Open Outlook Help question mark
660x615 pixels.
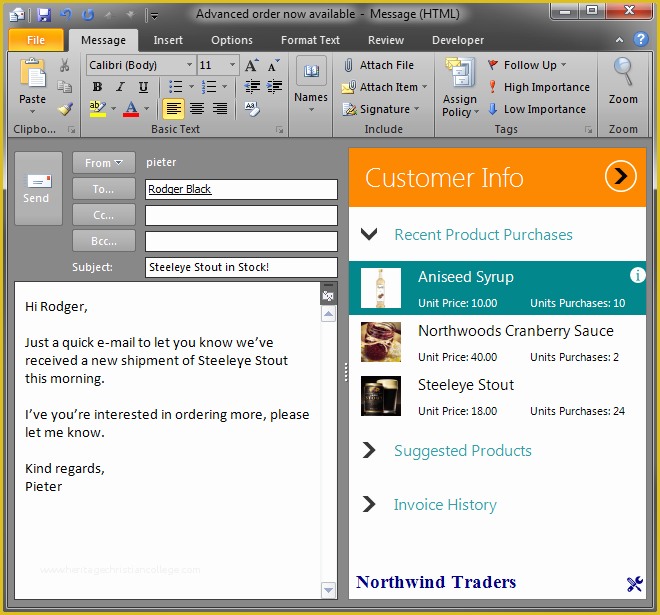[x=641, y=39]
